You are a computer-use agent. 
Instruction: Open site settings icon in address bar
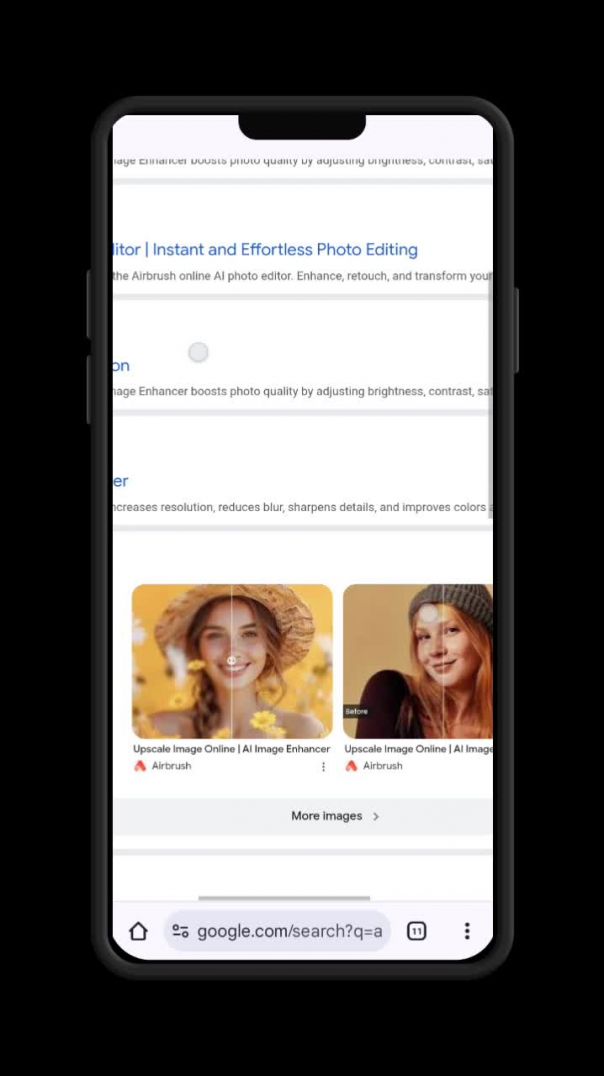click(x=180, y=932)
